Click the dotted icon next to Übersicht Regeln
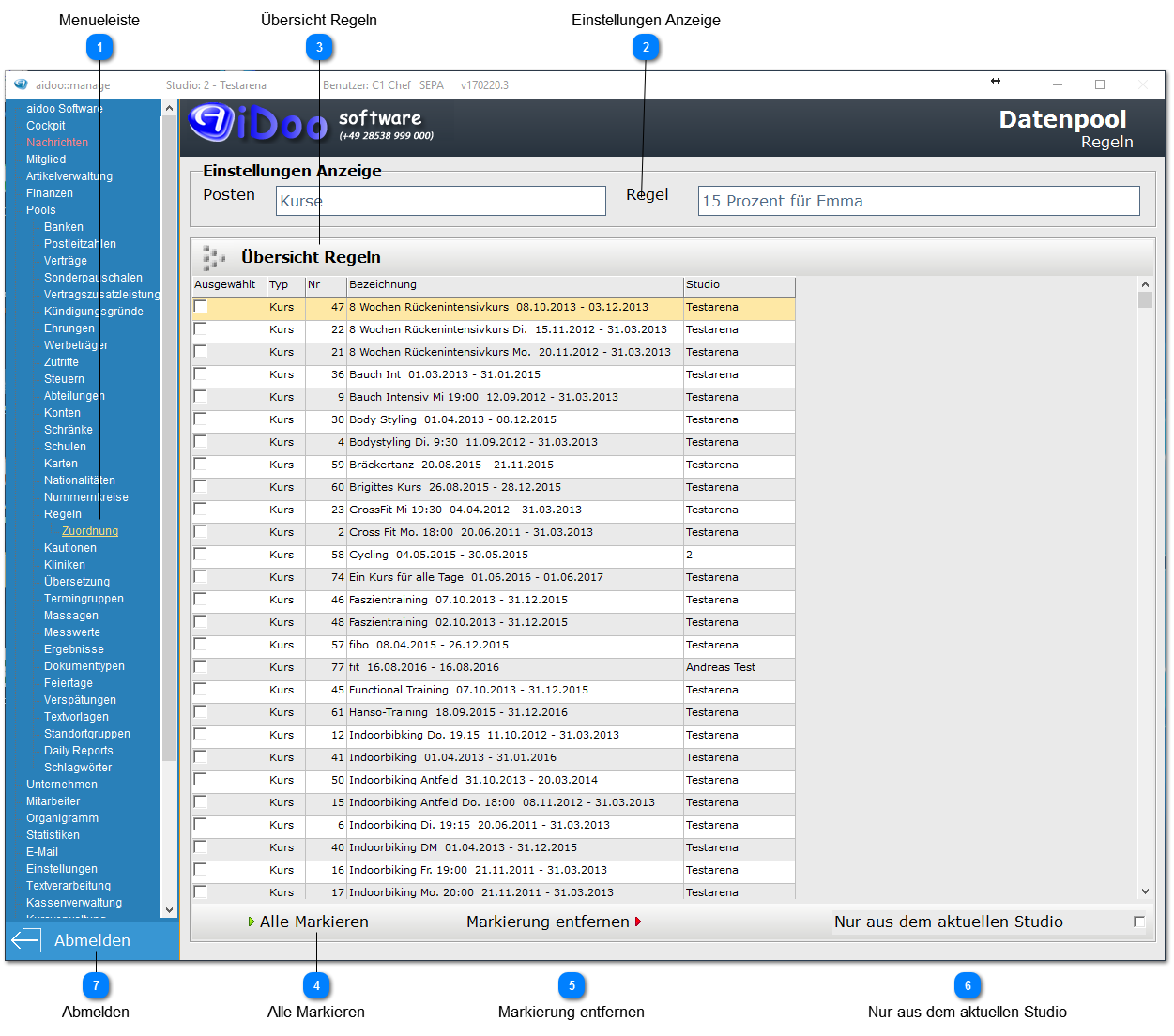This screenshot has height=1036, width=1174. 214,257
